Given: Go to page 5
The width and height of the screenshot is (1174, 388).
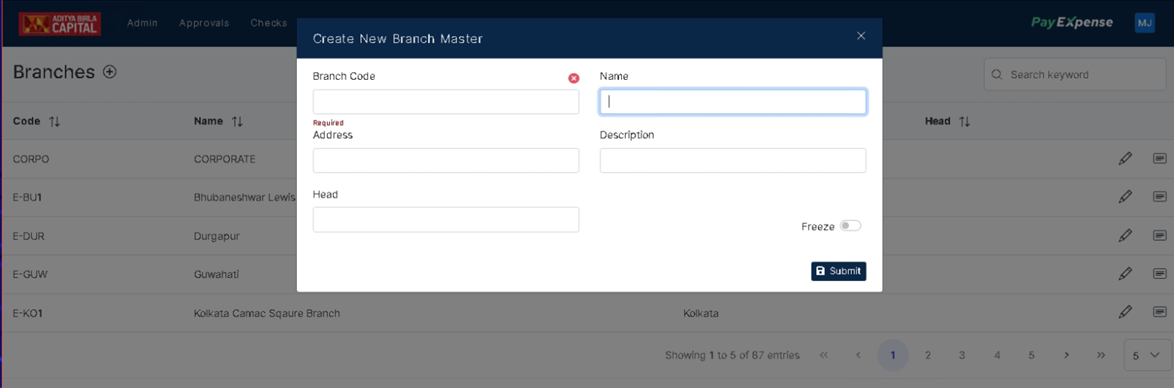Looking at the screenshot, I should 1031,355.
